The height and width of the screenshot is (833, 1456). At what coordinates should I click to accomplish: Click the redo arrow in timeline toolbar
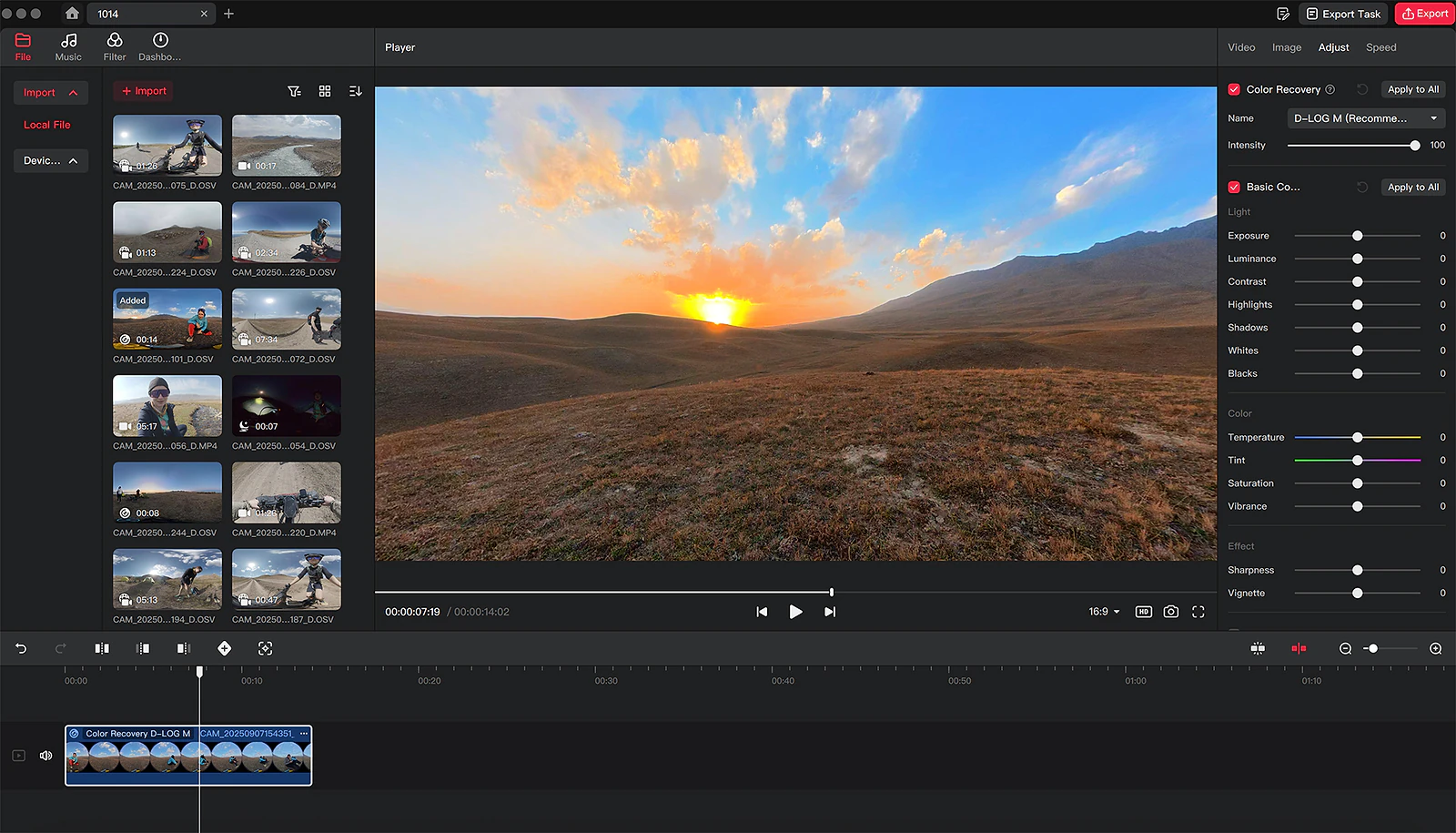click(61, 648)
